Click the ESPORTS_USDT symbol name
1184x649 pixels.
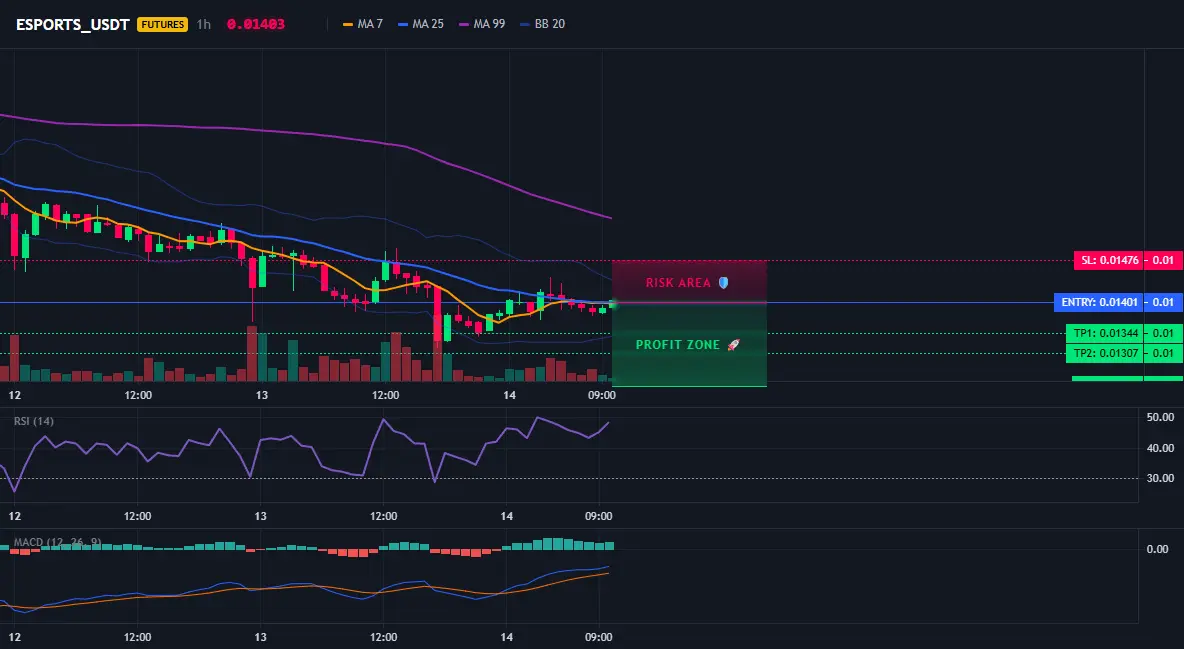[72, 24]
